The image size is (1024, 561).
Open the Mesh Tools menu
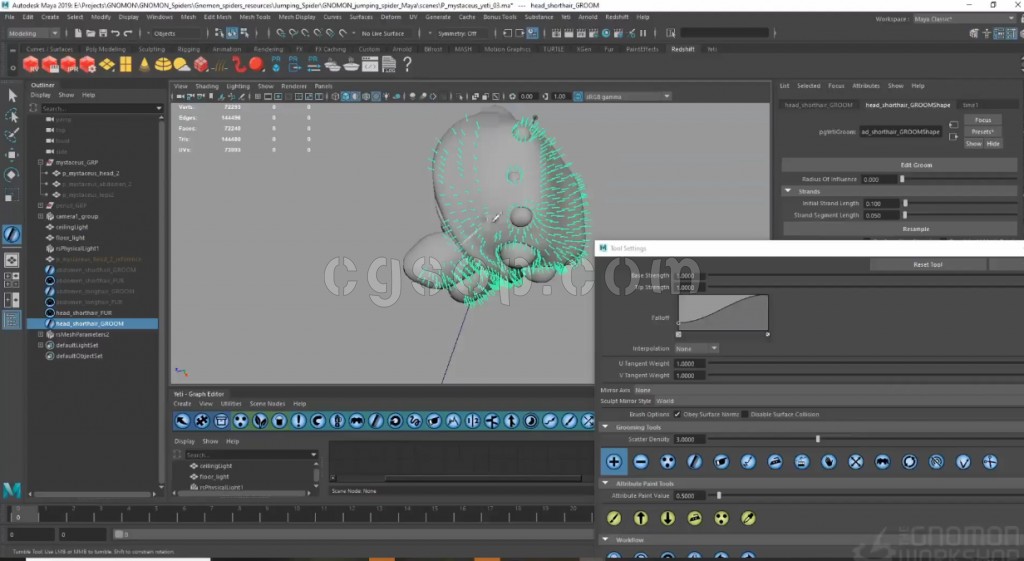(x=255, y=17)
